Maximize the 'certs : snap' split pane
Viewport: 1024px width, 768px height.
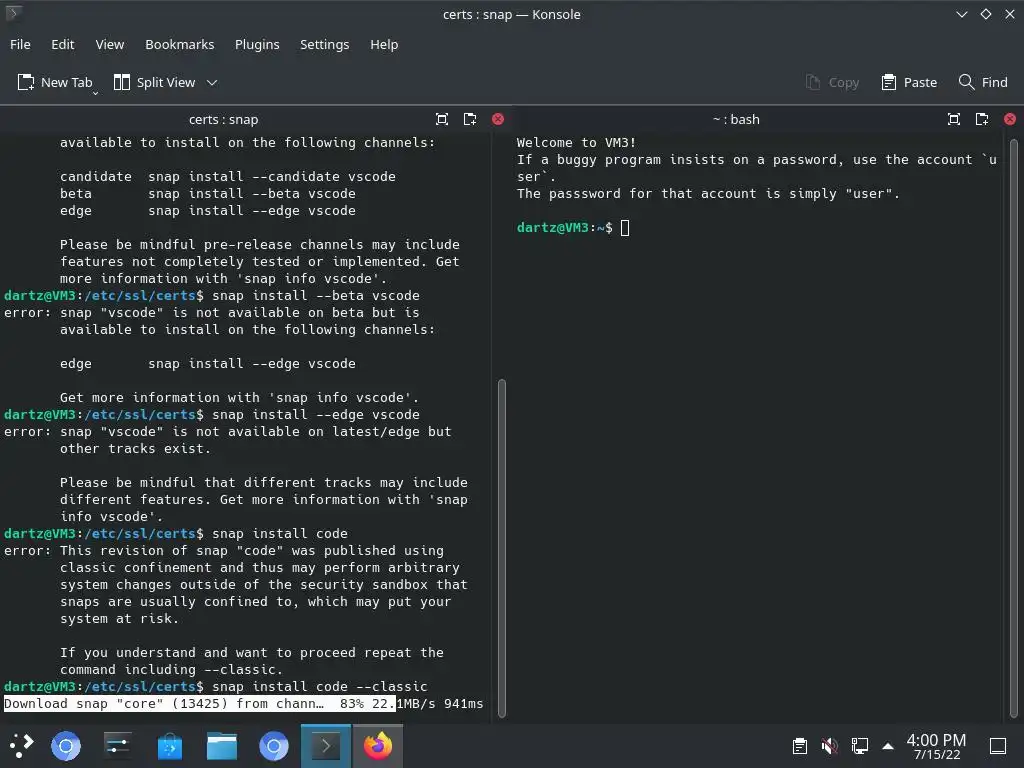coord(442,119)
